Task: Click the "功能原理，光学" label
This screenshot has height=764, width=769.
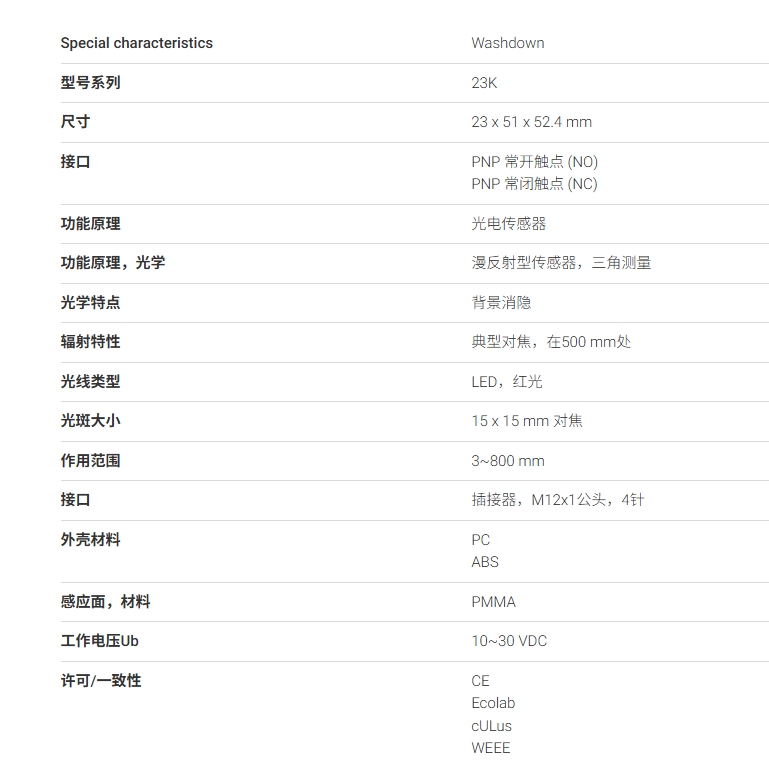Action: [x=113, y=263]
